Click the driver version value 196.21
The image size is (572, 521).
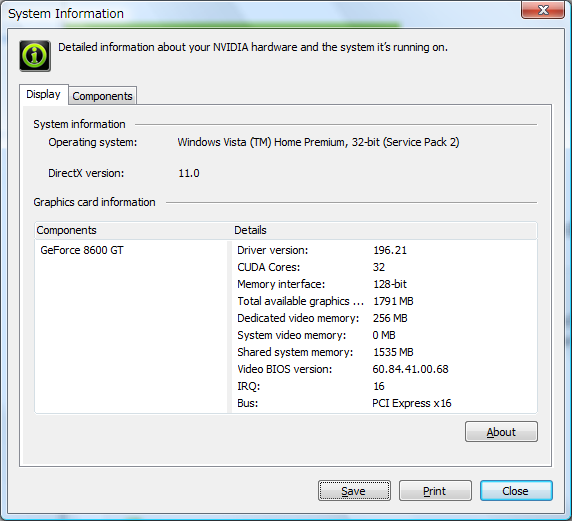[x=390, y=250]
